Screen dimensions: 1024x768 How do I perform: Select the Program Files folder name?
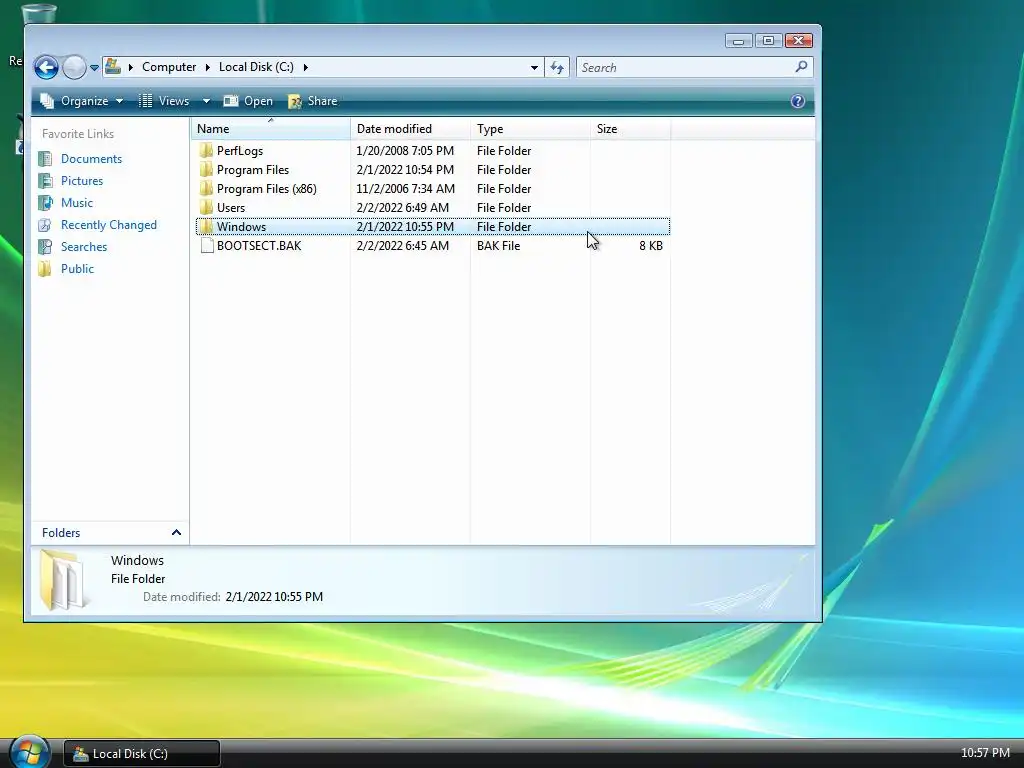pos(253,170)
